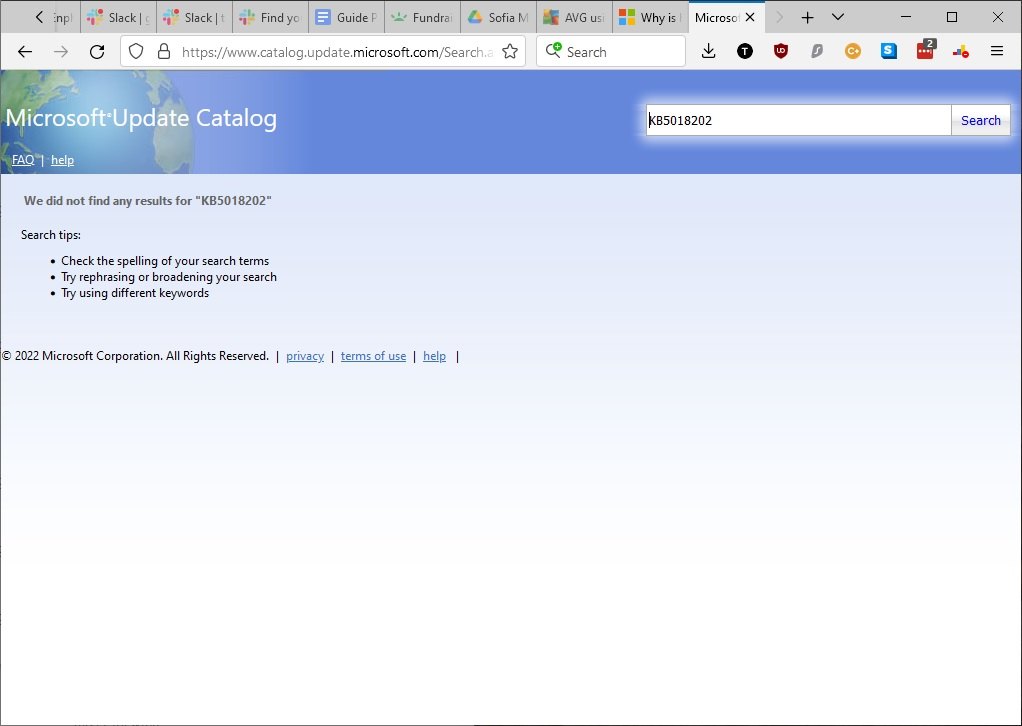Viewport: 1022px width, 726px height.
Task: Open the FAQ link
Action: tap(23, 160)
